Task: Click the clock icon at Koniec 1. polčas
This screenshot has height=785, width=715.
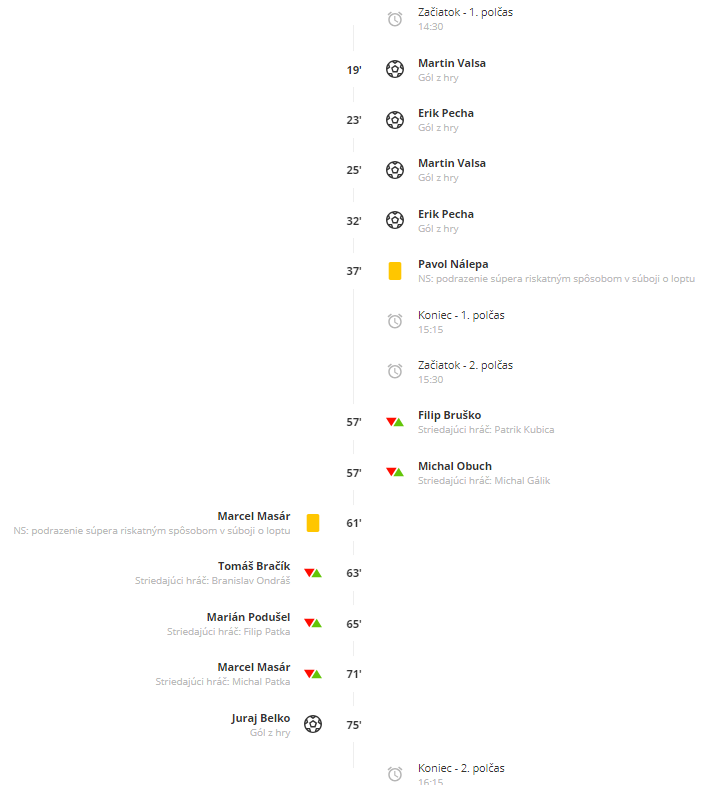Action: (395, 321)
